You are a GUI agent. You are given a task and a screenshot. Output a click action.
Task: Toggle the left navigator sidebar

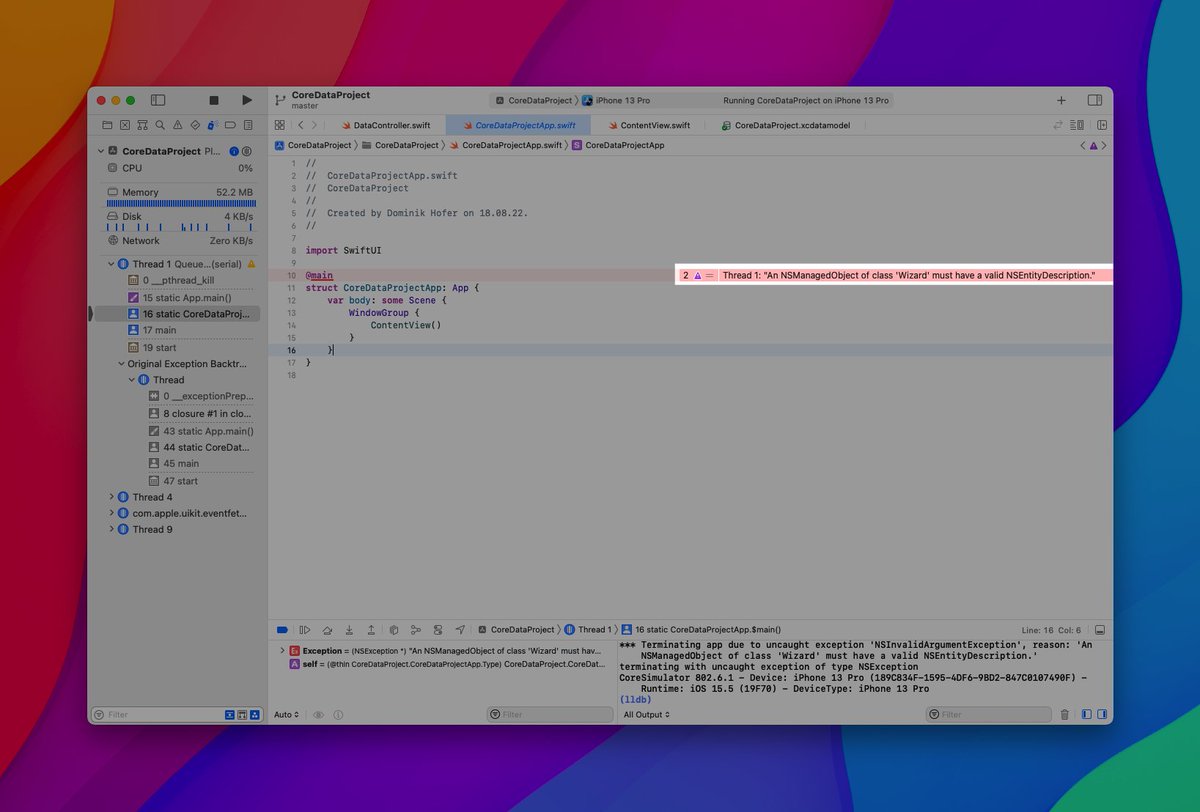(x=158, y=100)
